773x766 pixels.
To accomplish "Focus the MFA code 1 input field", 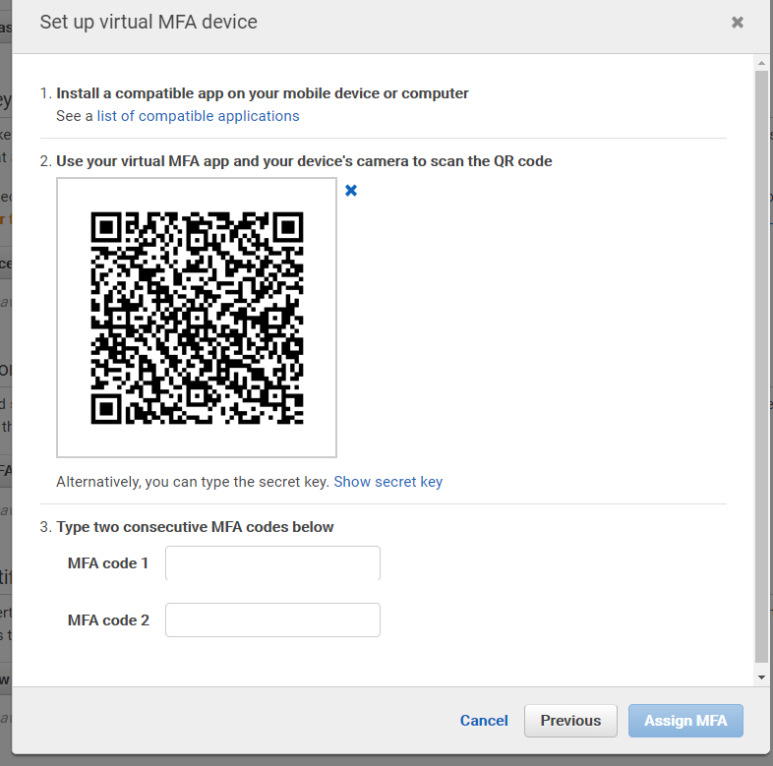I will pos(273,563).
